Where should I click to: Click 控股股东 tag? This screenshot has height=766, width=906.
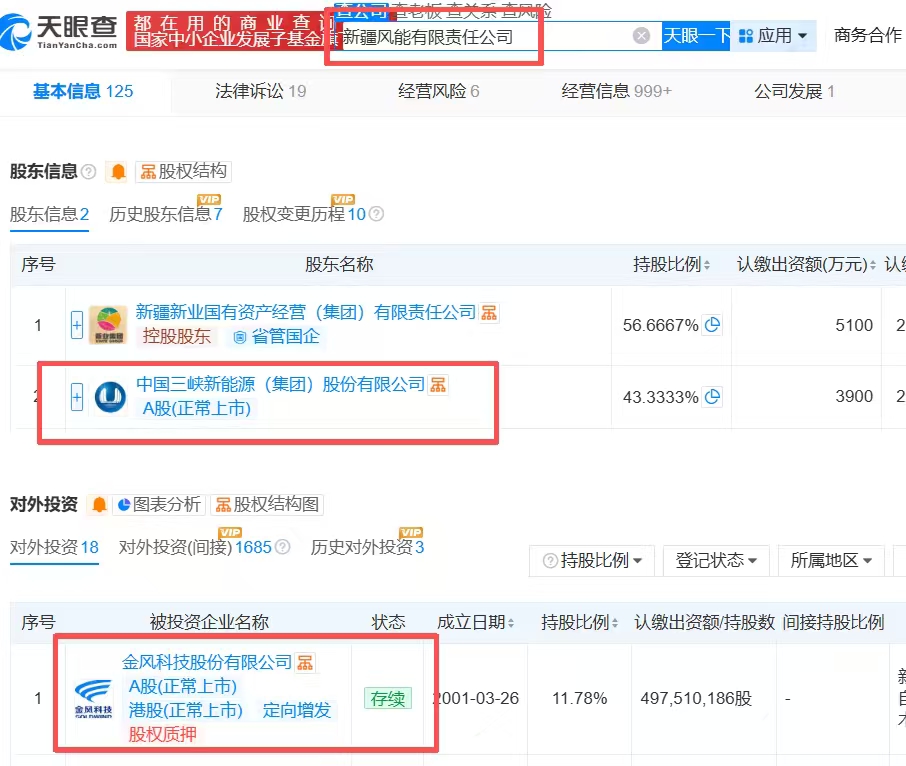pyautogui.click(x=177, y=336)
